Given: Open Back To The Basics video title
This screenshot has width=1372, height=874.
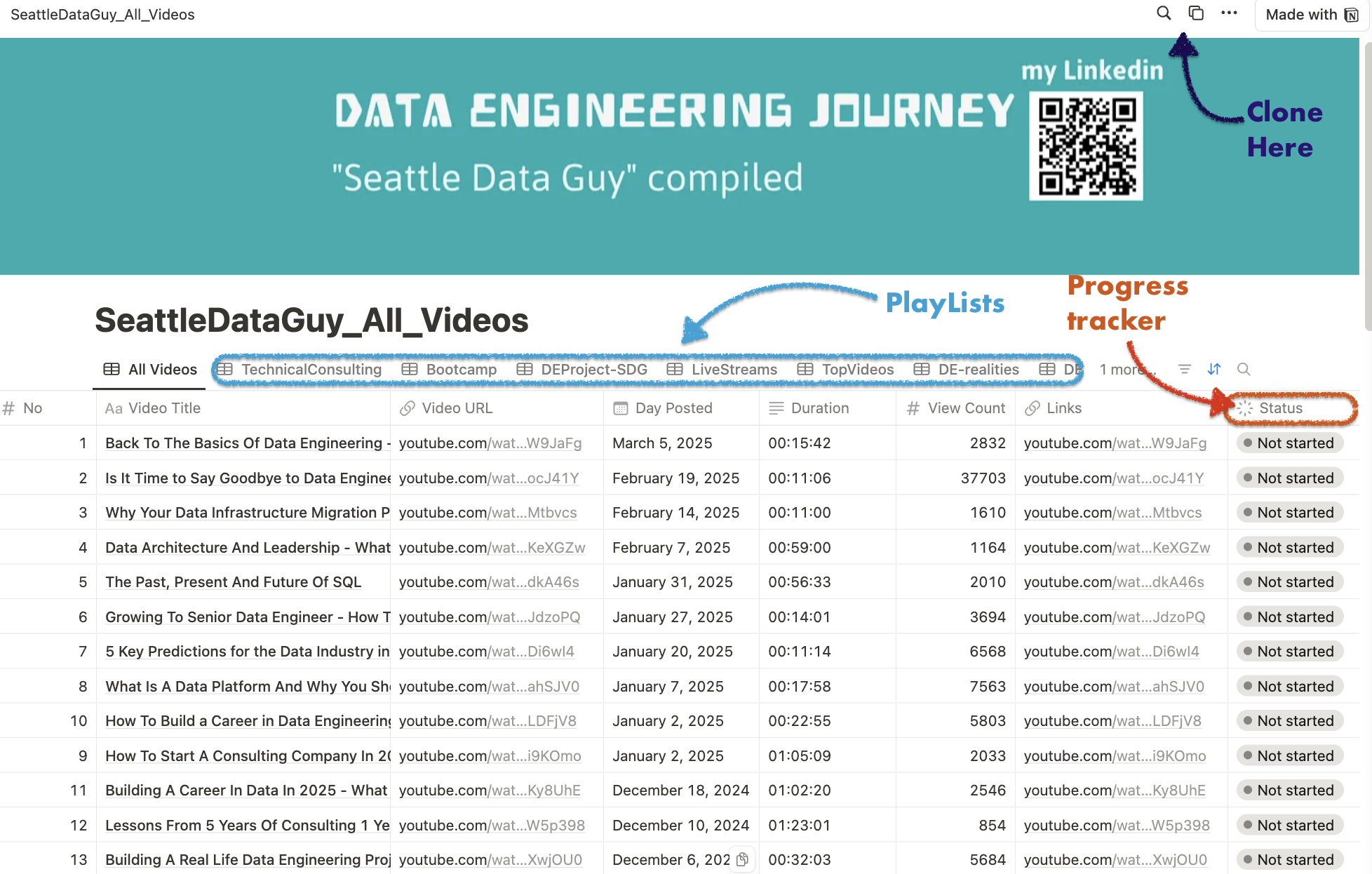Looking at the screenshot, I should [x=248, y=443].
